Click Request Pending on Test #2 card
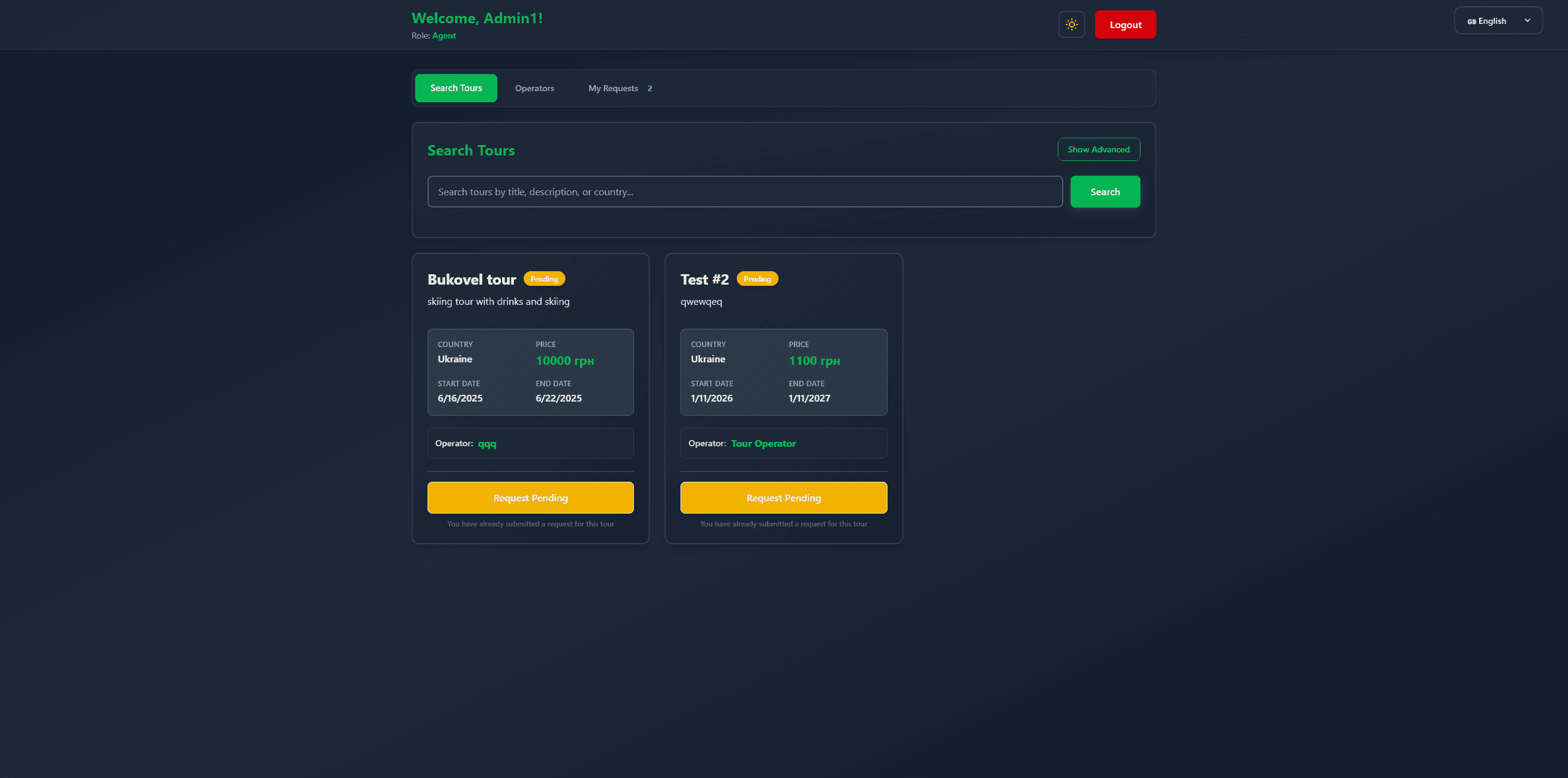 [783, 497]
